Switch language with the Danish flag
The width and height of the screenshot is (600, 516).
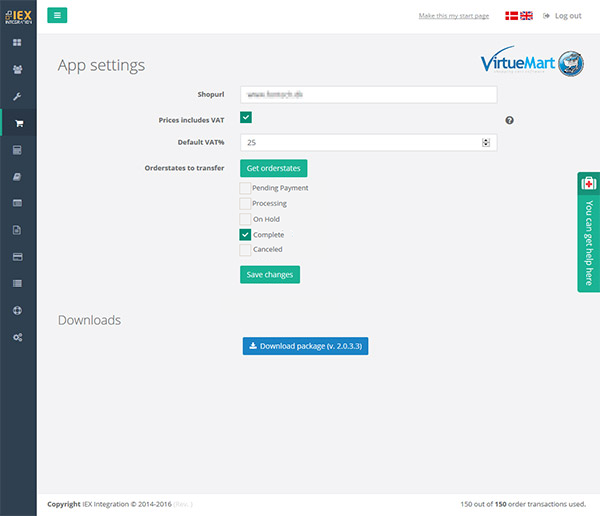tap(512, 16)
